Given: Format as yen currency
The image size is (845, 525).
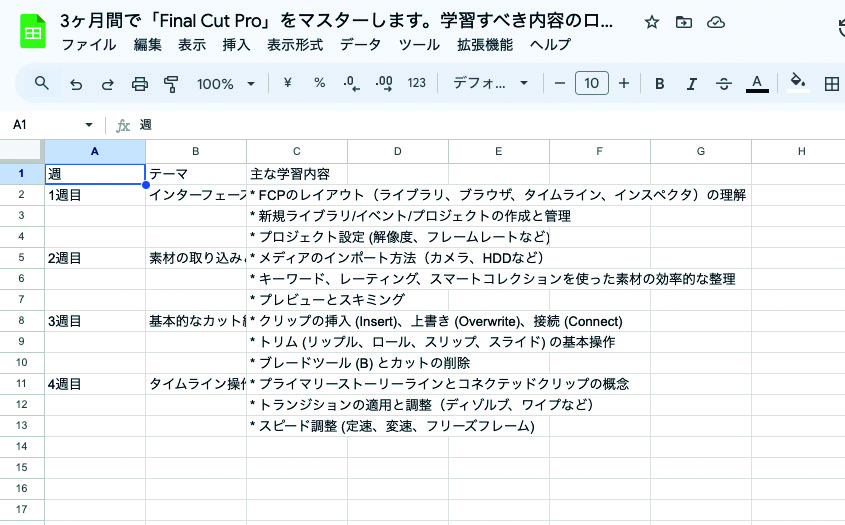Looking at the screenshot, I should tap(287, 83).
